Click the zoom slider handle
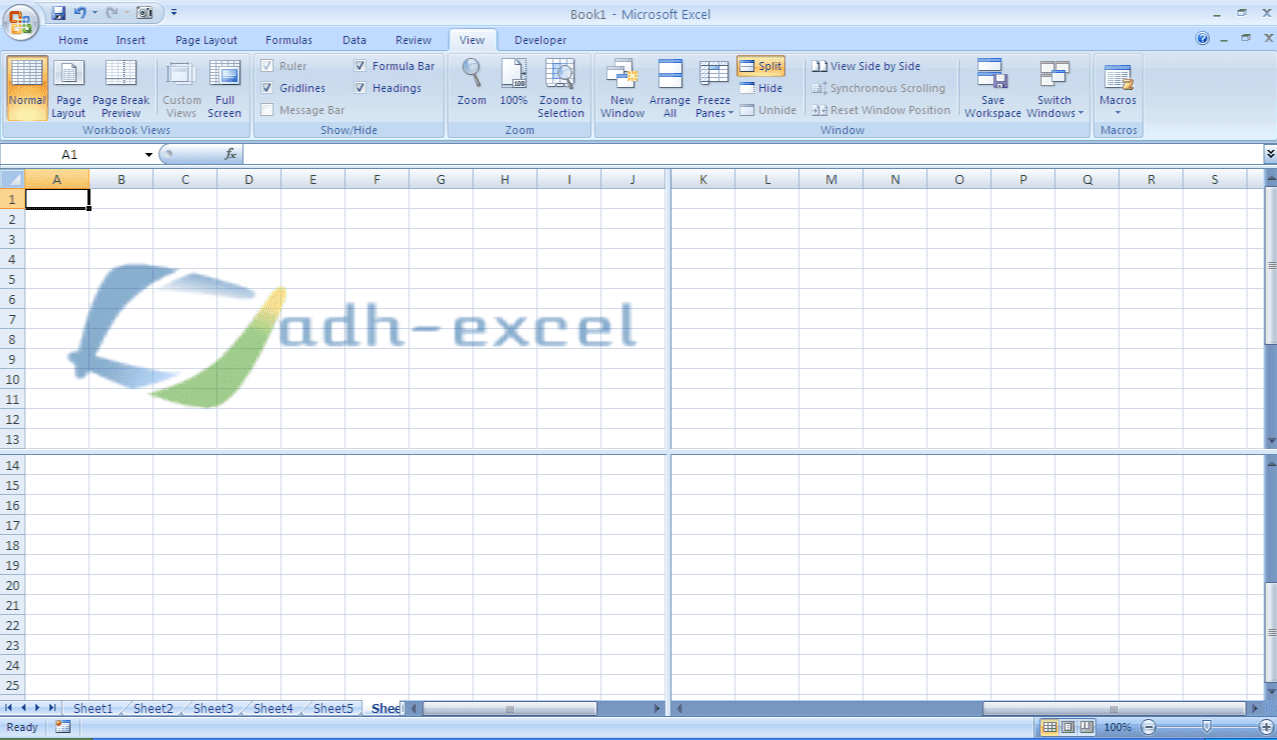This screenshot has height=740, width=1277. (1207, 727)
